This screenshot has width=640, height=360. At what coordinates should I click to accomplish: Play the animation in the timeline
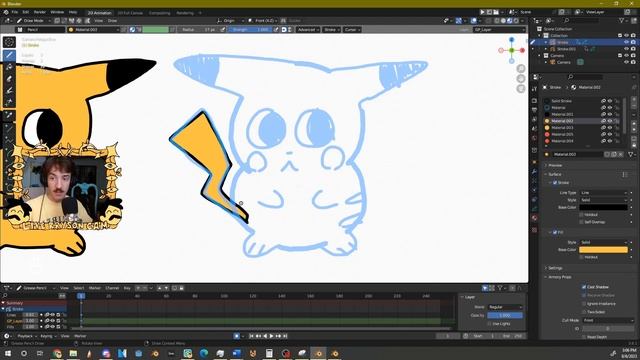click(x=271, y=336)
